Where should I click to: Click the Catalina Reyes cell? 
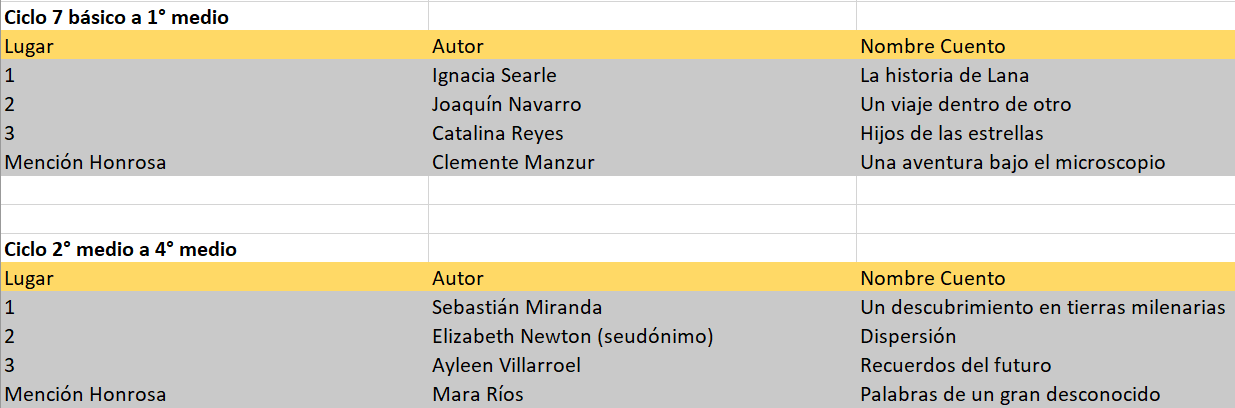click(498, 133)
